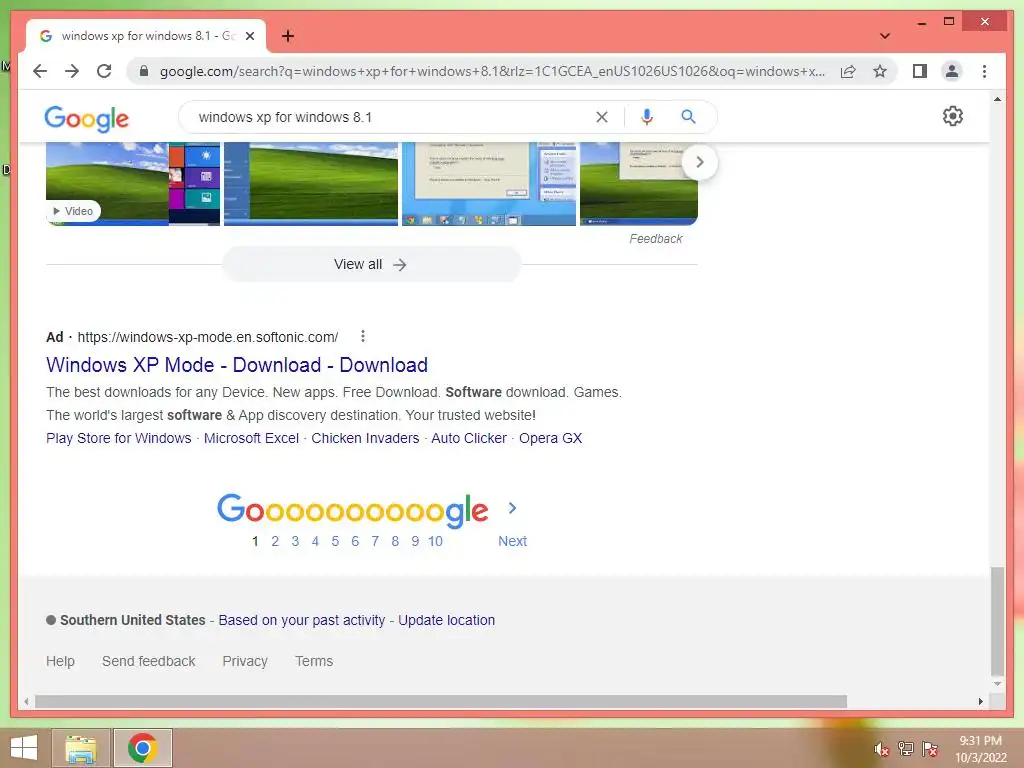Go to results page 6
The image size is (1024, 768).
point(355,541)
